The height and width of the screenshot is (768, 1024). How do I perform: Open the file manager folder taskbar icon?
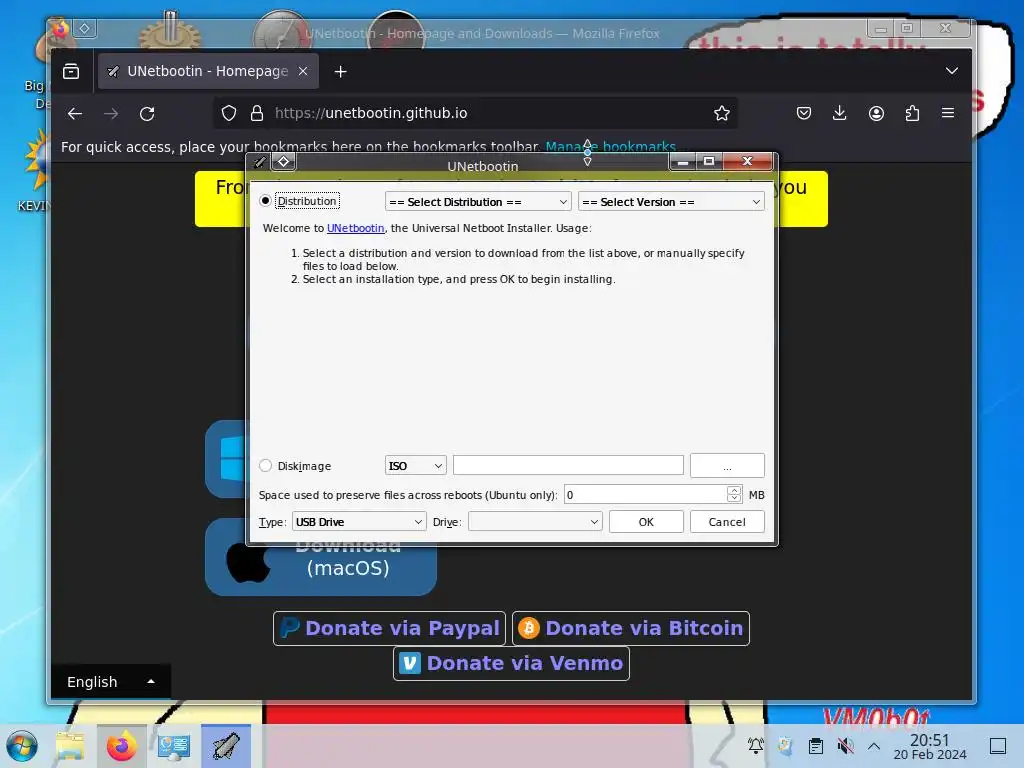tap(70, 746)
